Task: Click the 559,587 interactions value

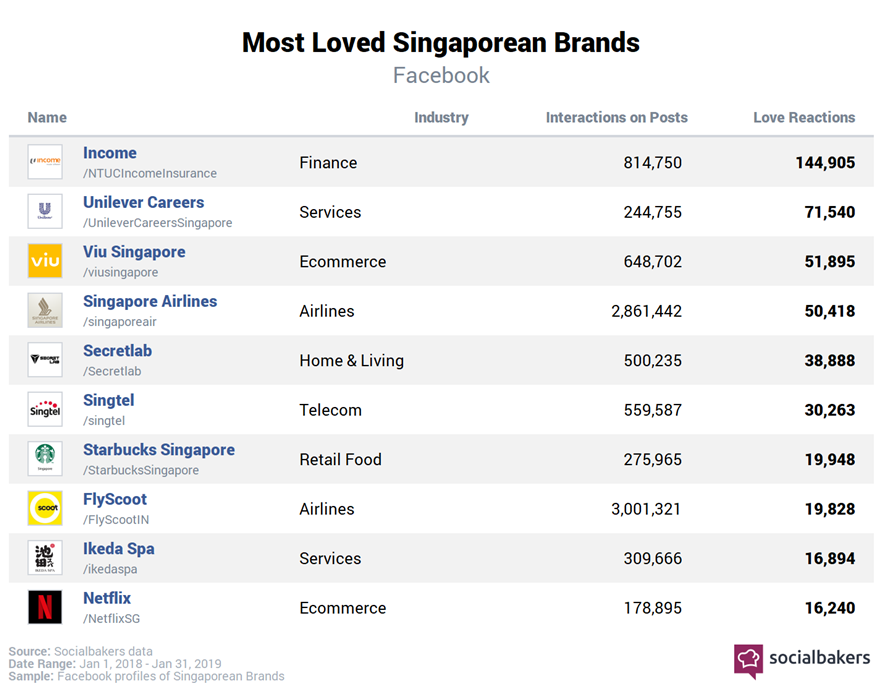Action: (653, 410)
